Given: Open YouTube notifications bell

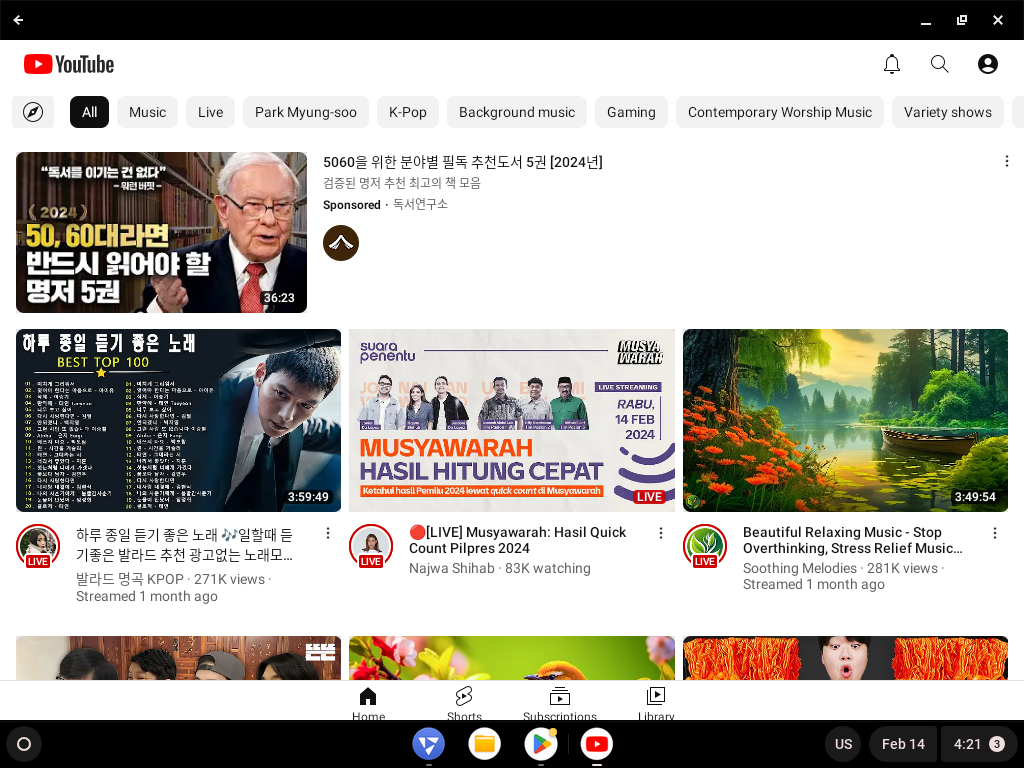Looking at the screenshot, I should point(891,63).
